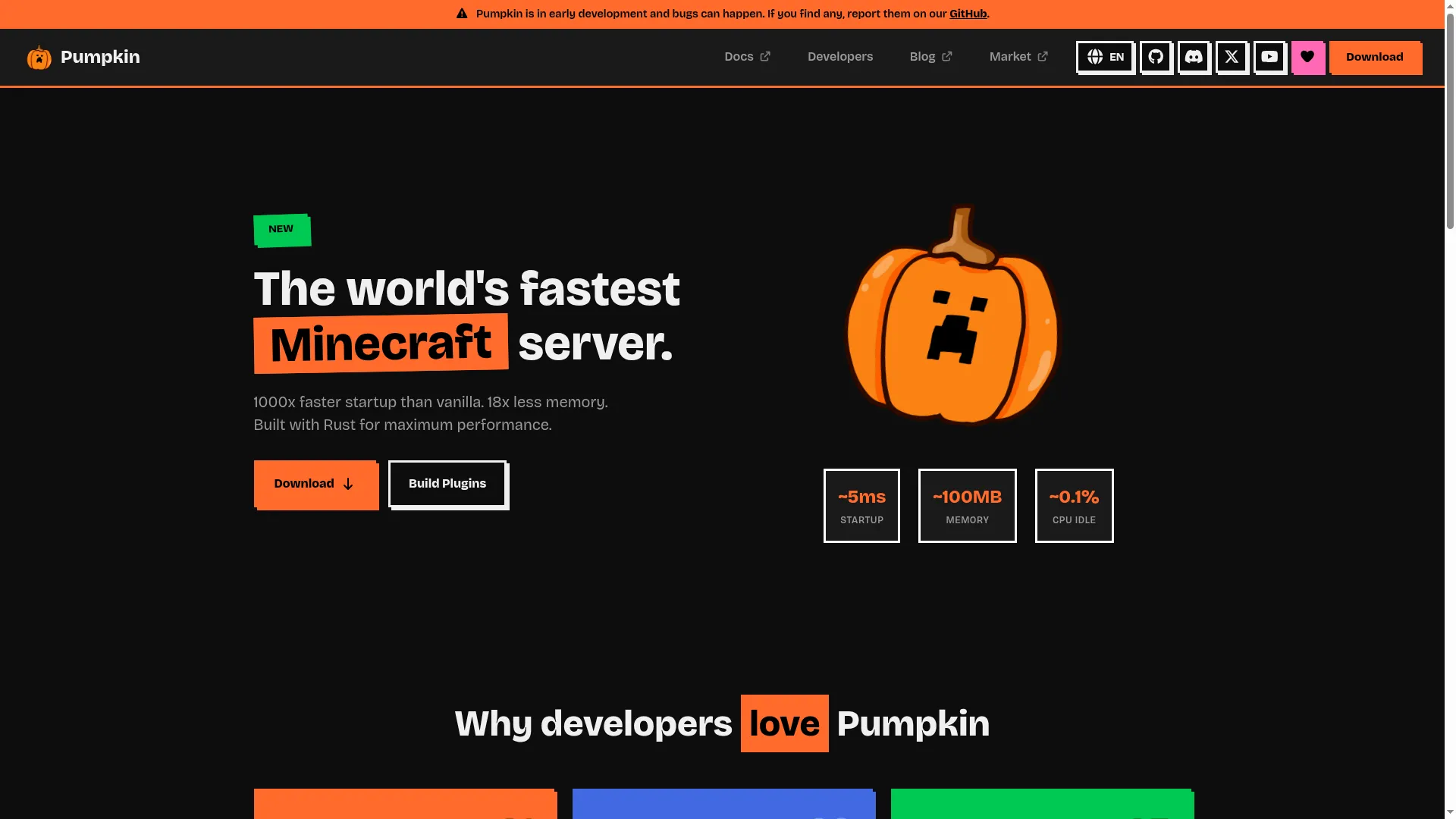Open the Market nav item
The width and height of the screenshot is (1456, 819).
[1018, 57]
